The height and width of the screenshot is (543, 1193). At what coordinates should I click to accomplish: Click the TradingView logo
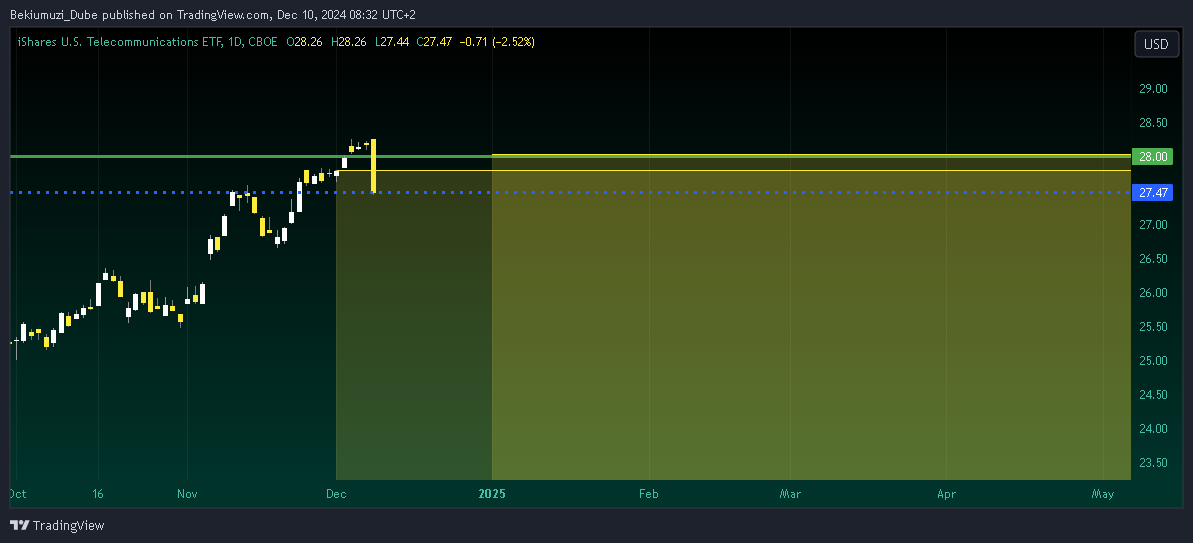57,526
